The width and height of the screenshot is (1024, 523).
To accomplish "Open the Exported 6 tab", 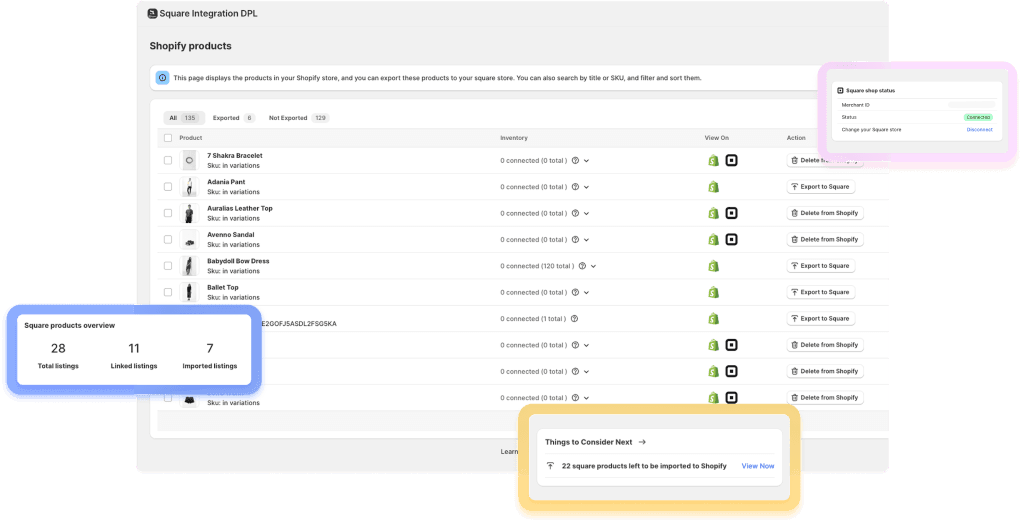I will click(x=233, y=118).
